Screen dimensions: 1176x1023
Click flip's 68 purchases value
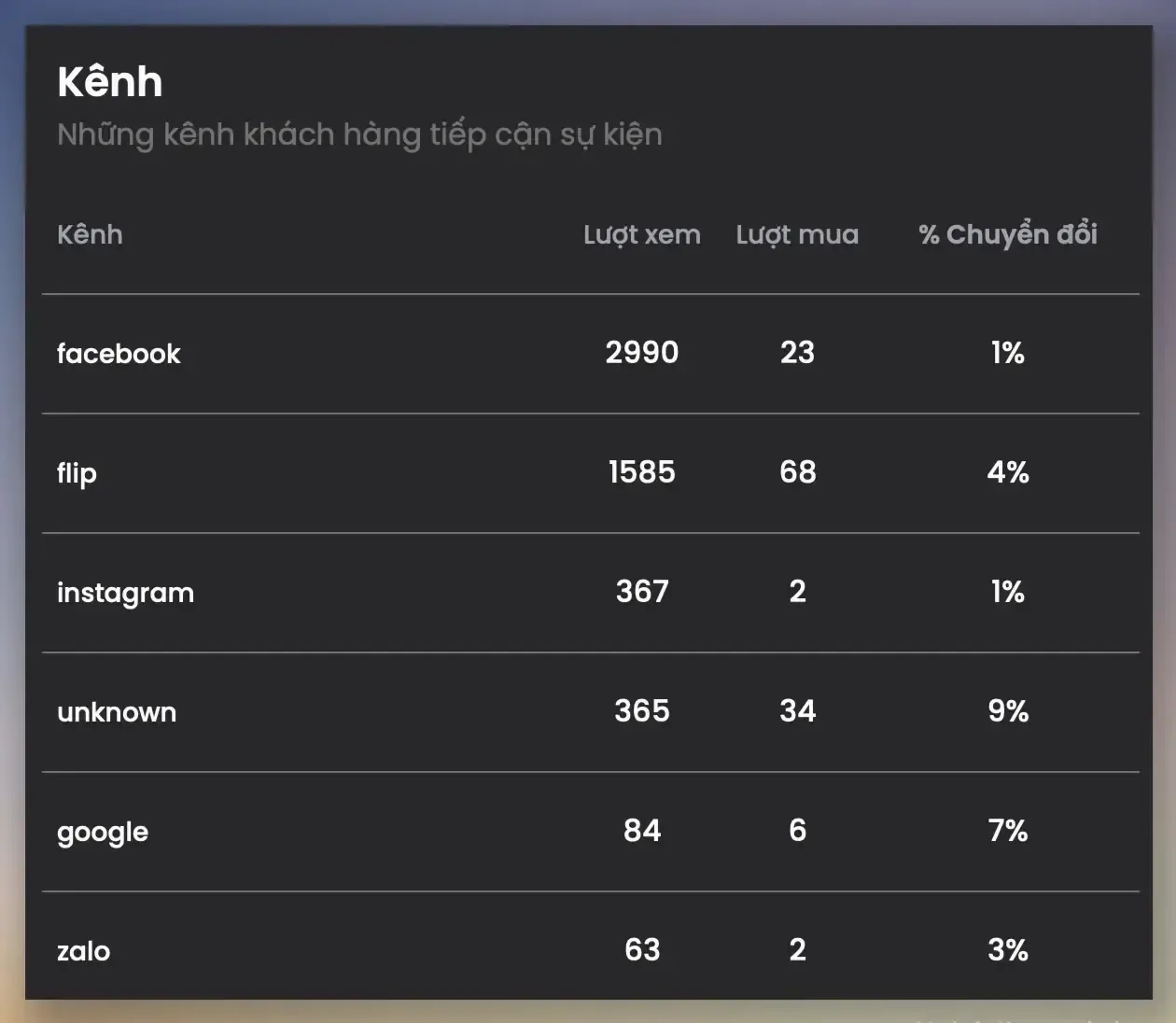pyautogui.click(x=797, y=472)
